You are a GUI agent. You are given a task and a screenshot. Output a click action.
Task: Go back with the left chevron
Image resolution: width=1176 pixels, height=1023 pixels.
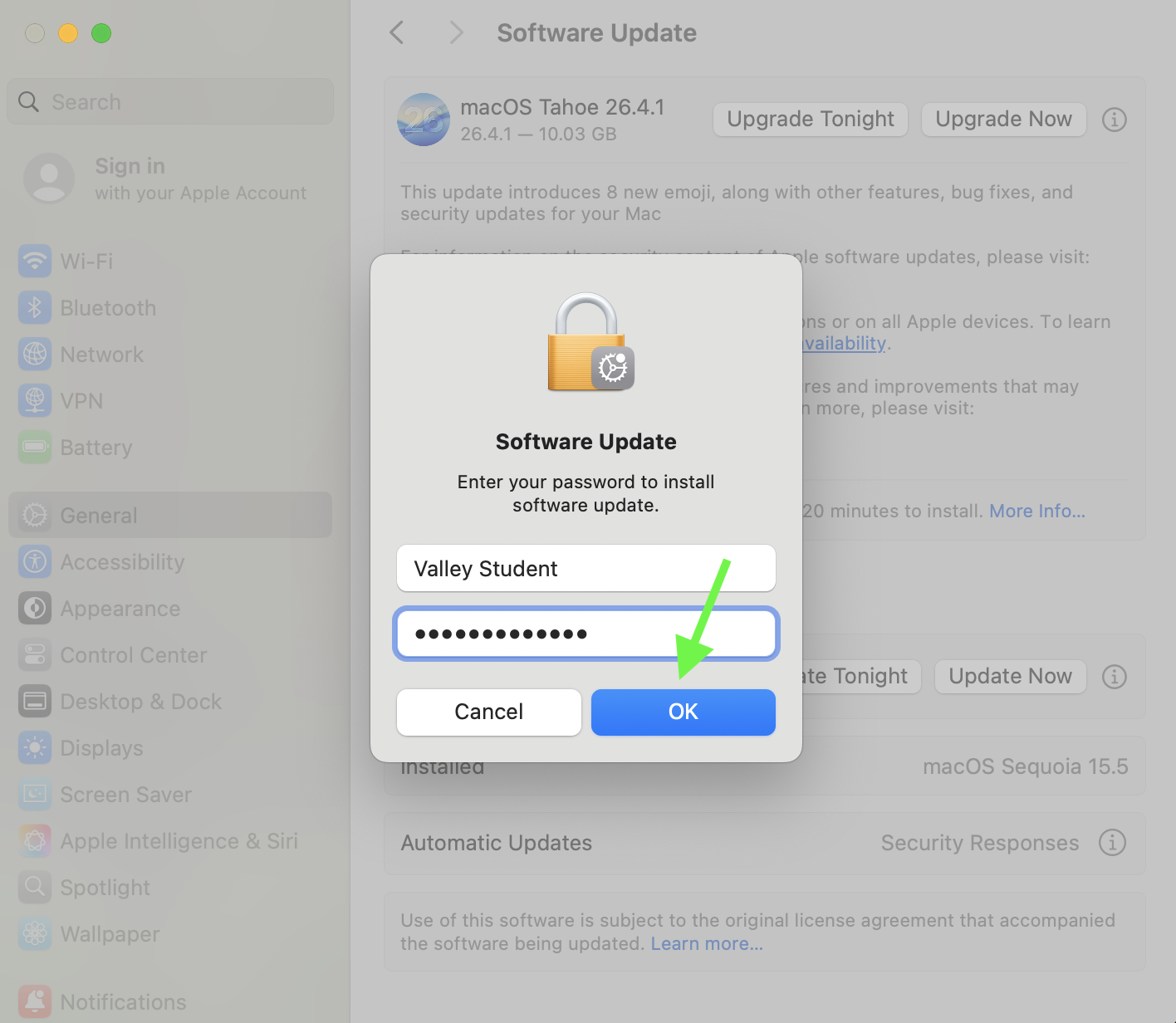[397, 32]
